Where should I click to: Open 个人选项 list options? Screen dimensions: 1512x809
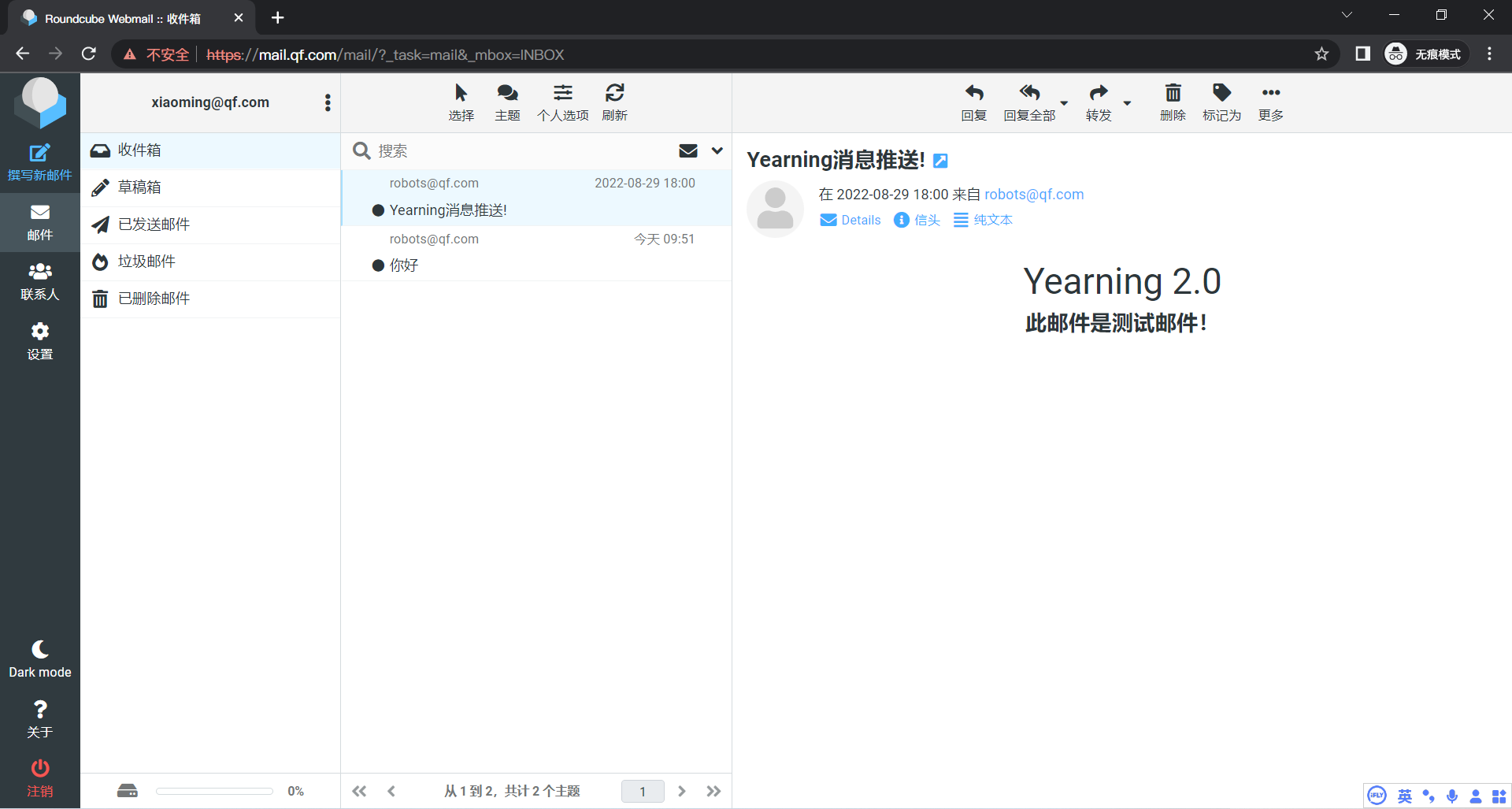[x=563, y=103]
